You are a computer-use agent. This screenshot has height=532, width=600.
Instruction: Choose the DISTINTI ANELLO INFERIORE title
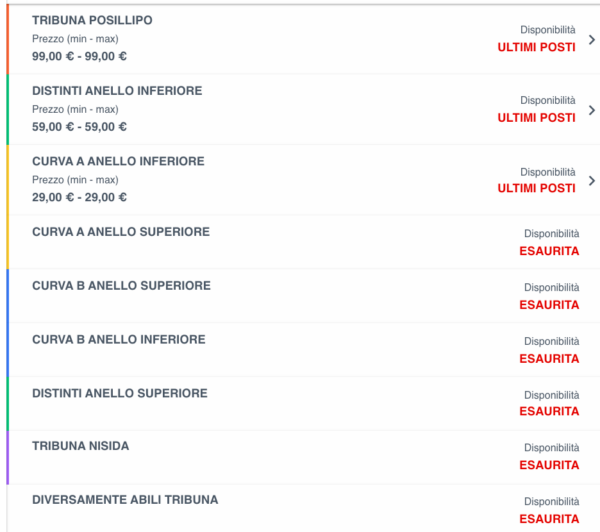point(117,91)
